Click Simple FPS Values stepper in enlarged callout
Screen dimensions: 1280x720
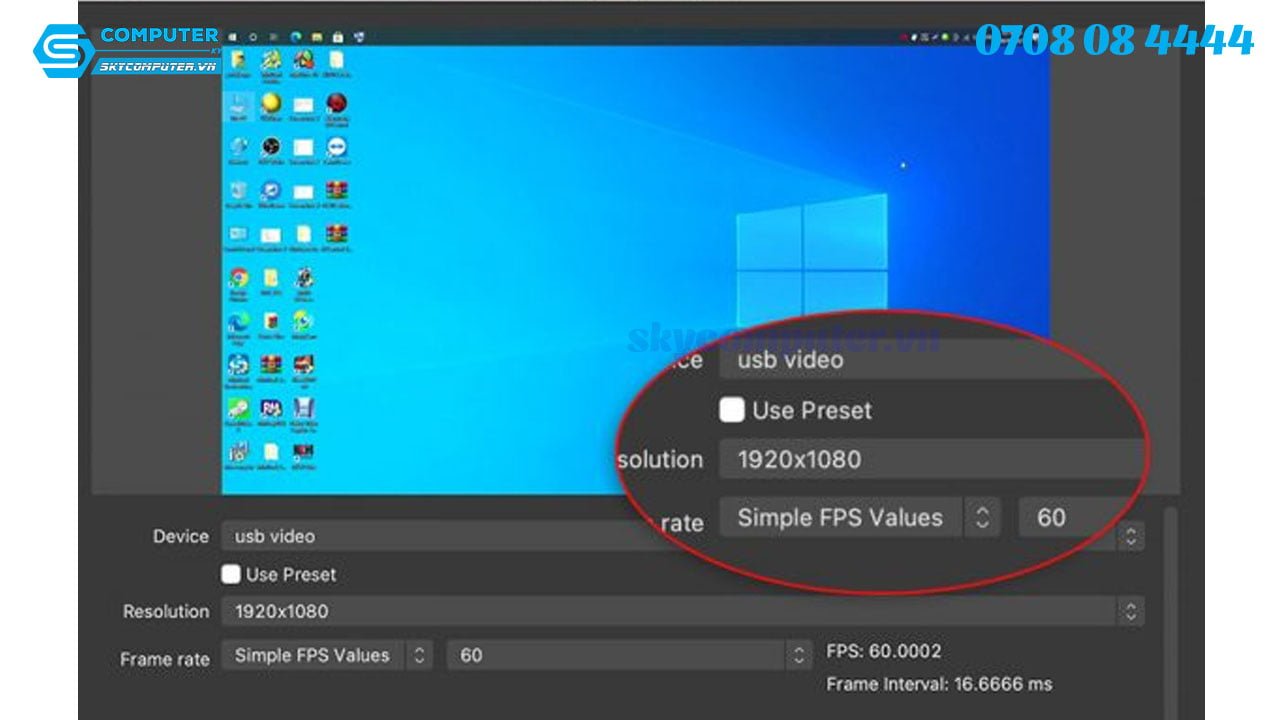[x=982, y=517]
